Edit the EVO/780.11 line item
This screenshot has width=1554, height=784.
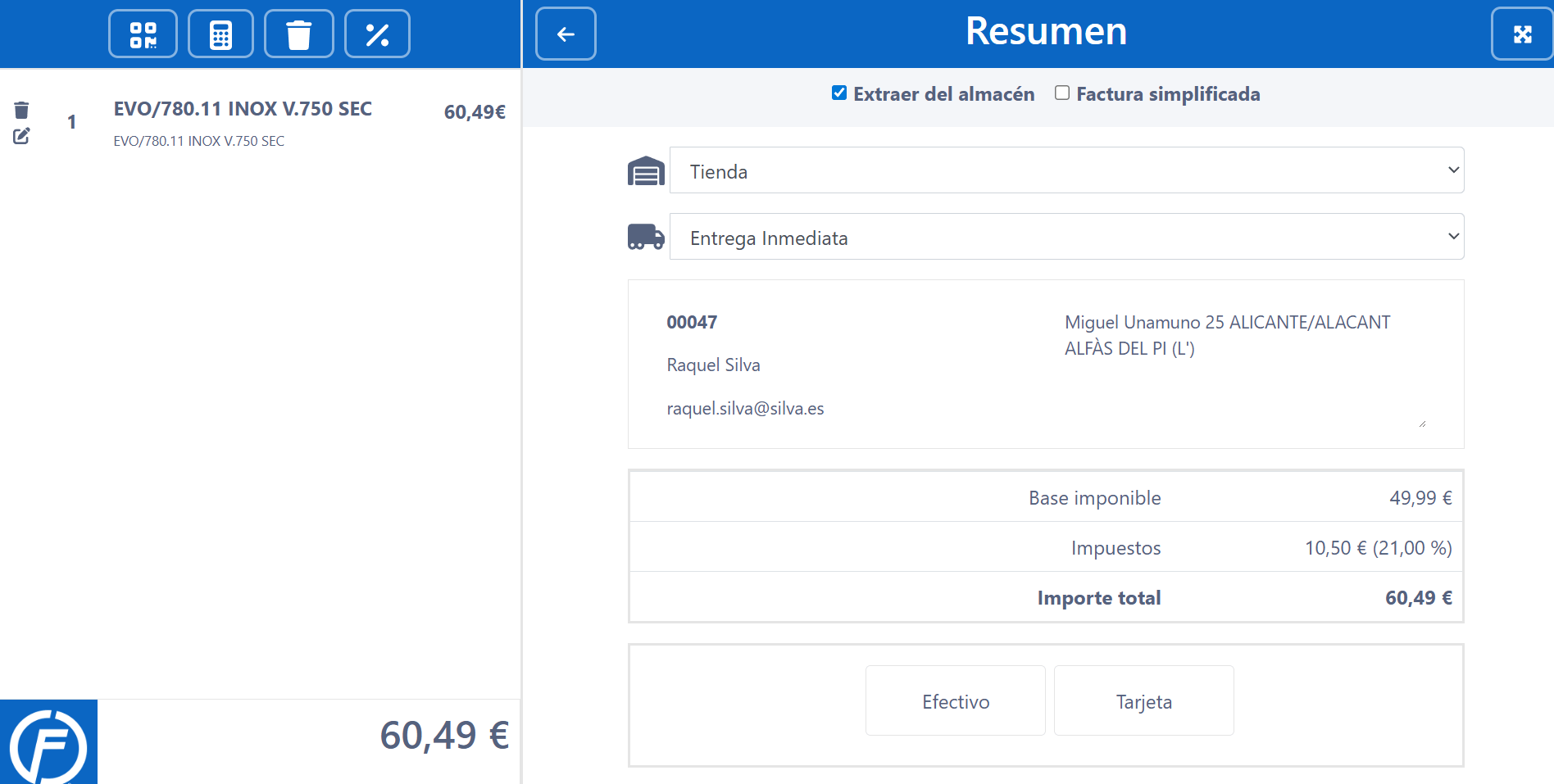21,137
